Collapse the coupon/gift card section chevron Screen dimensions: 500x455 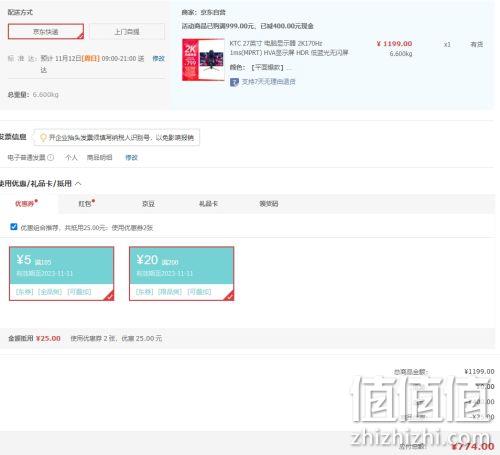click(78, 183)
